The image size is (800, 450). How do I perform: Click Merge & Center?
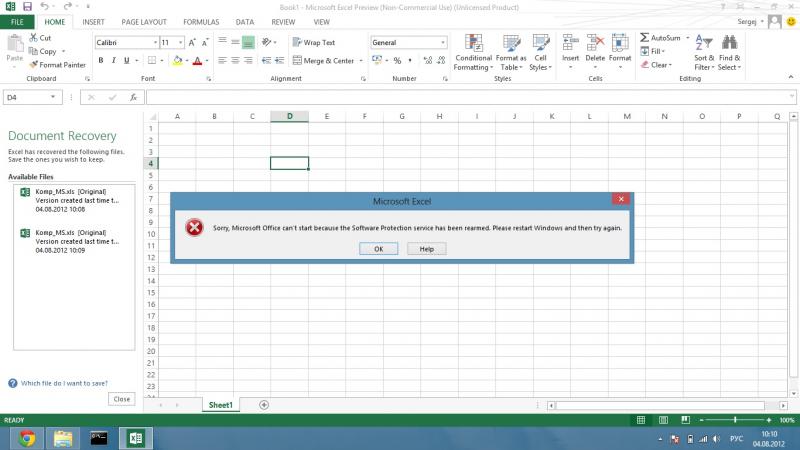pos(323,61)
